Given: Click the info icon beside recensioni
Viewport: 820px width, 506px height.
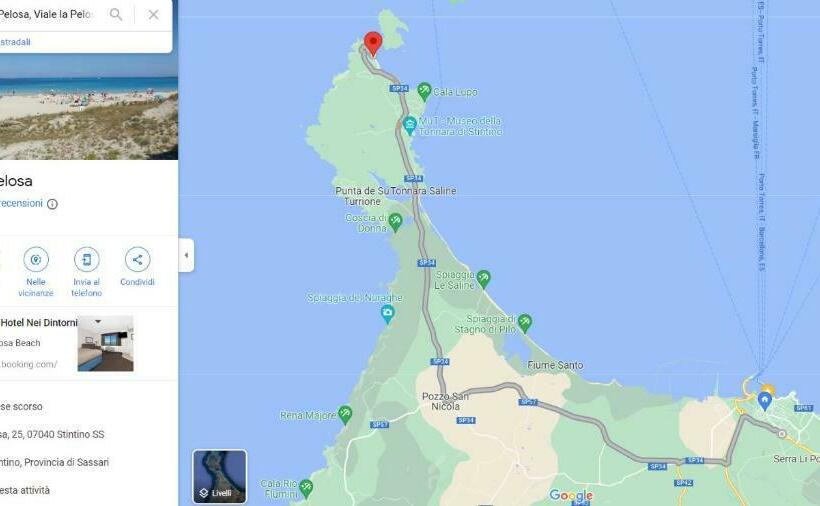Looking at the screenshot, I should click(52, 204).
